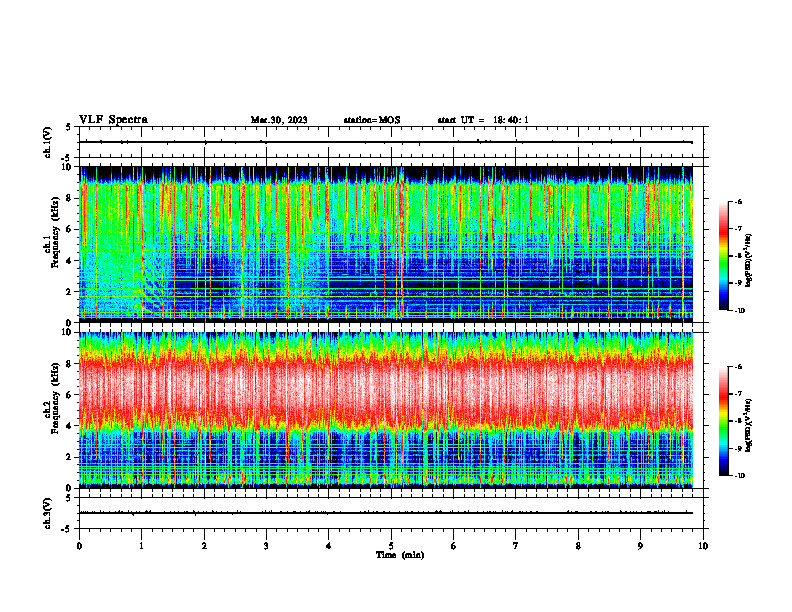Click the "-6" label on ch.1 colorbar
792x612 pixels.
(739, 201)
